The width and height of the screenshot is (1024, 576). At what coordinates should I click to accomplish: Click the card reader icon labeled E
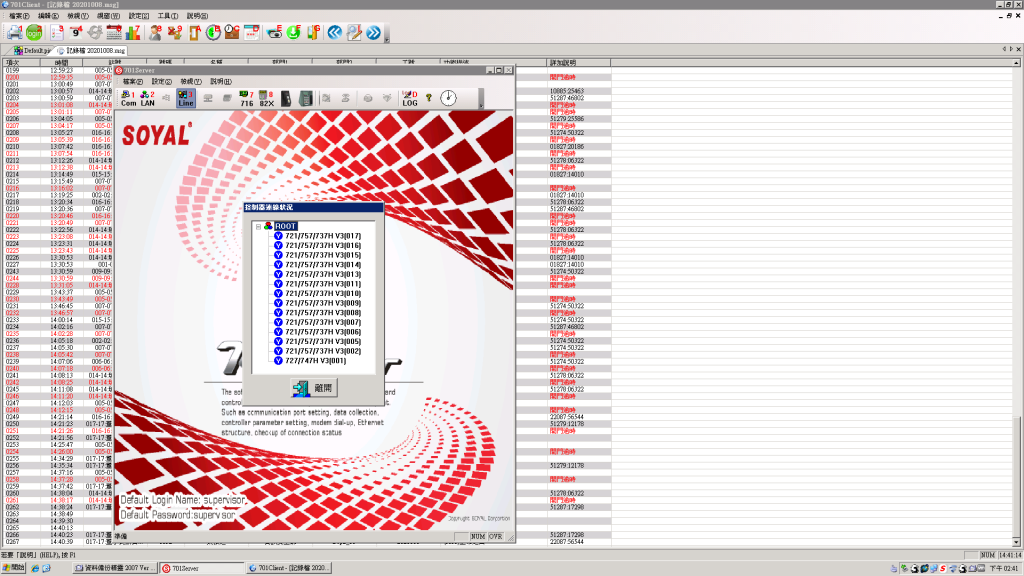tap(274, 32)
